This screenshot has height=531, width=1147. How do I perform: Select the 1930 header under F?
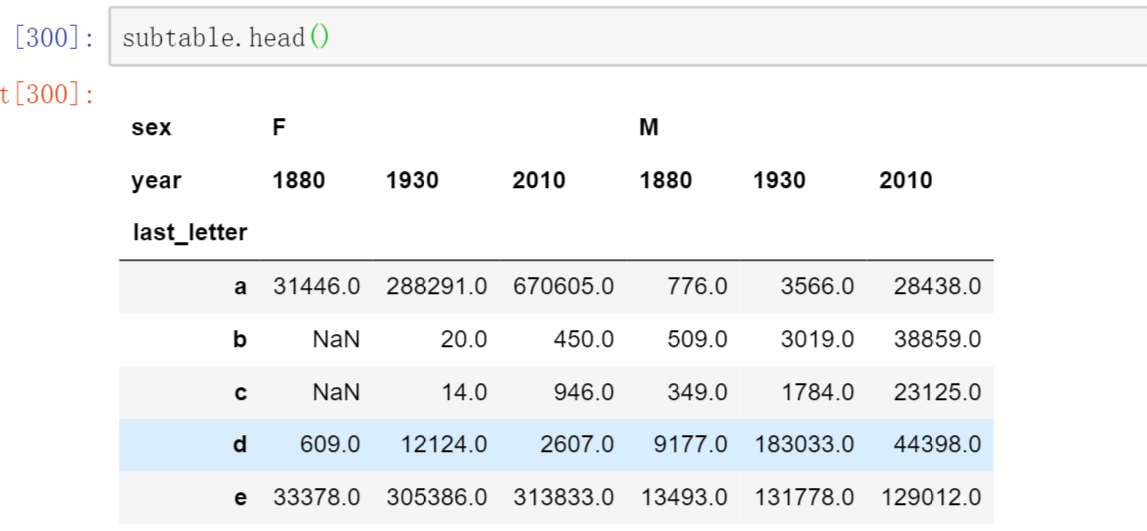click(413, 181)
